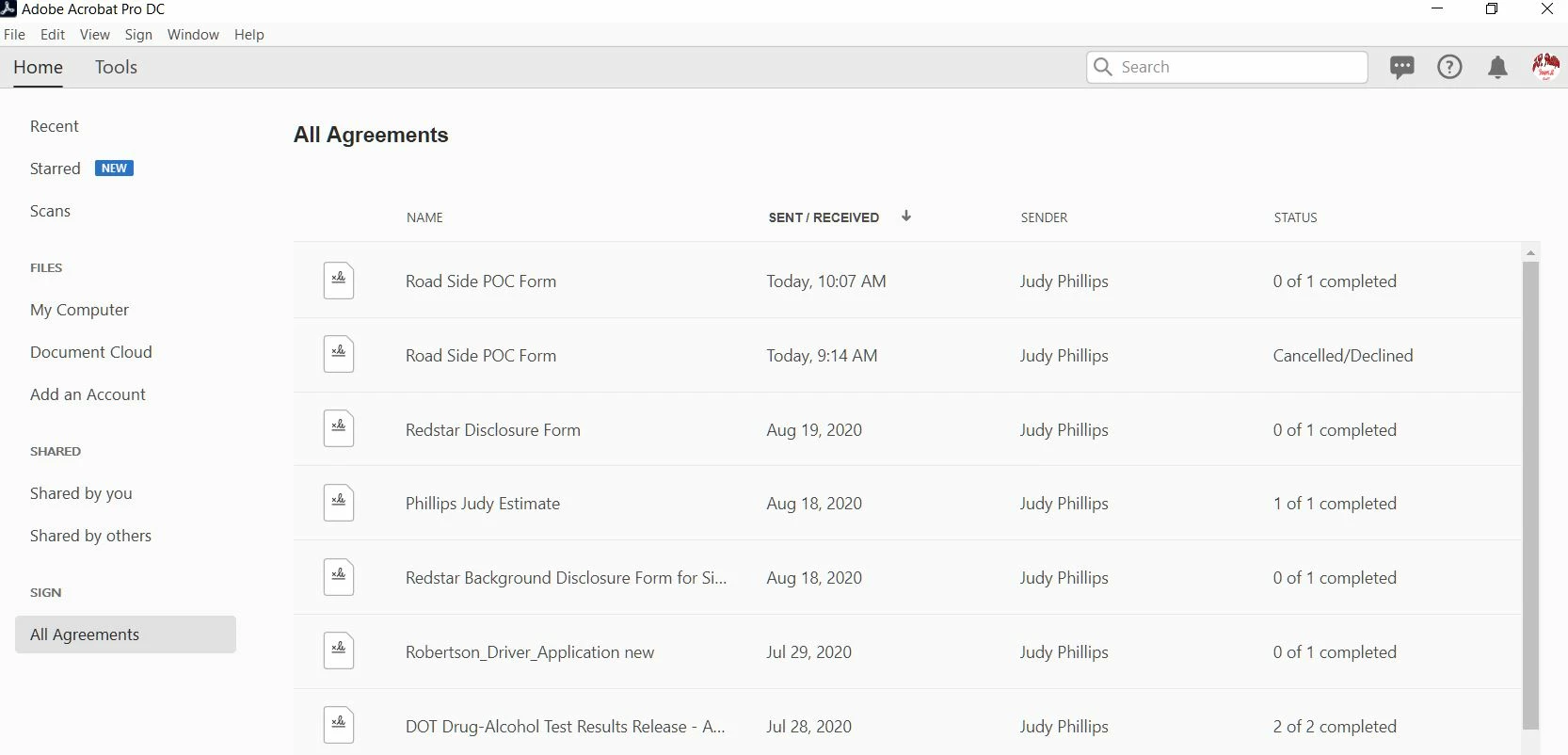Image resolution: width=1568 pixels, height=755 pixels.
Task: Switch to the Home tab
Action: pyautogui.click(x=38, y=67)
